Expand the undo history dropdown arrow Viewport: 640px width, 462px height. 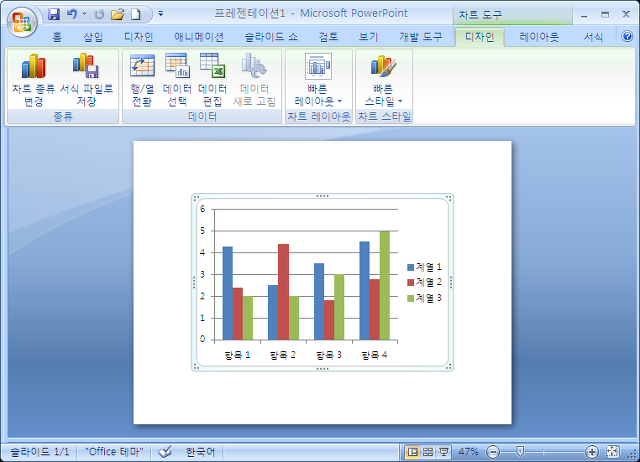84,14
